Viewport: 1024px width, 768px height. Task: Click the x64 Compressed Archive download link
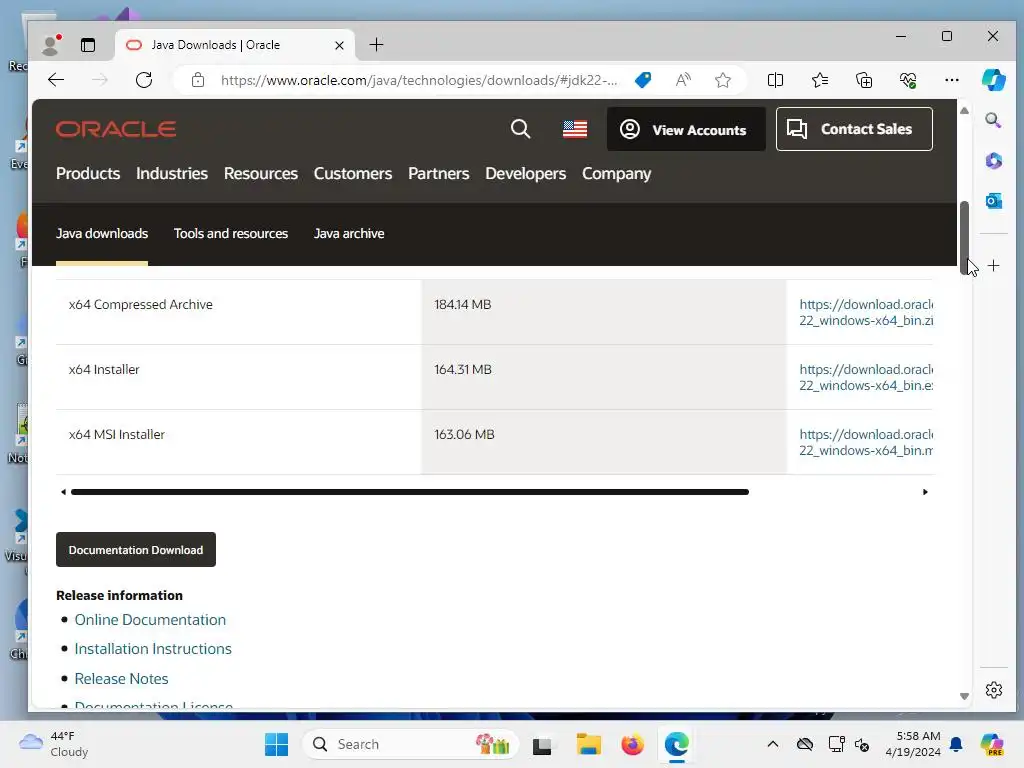click(x=866, y=312)
